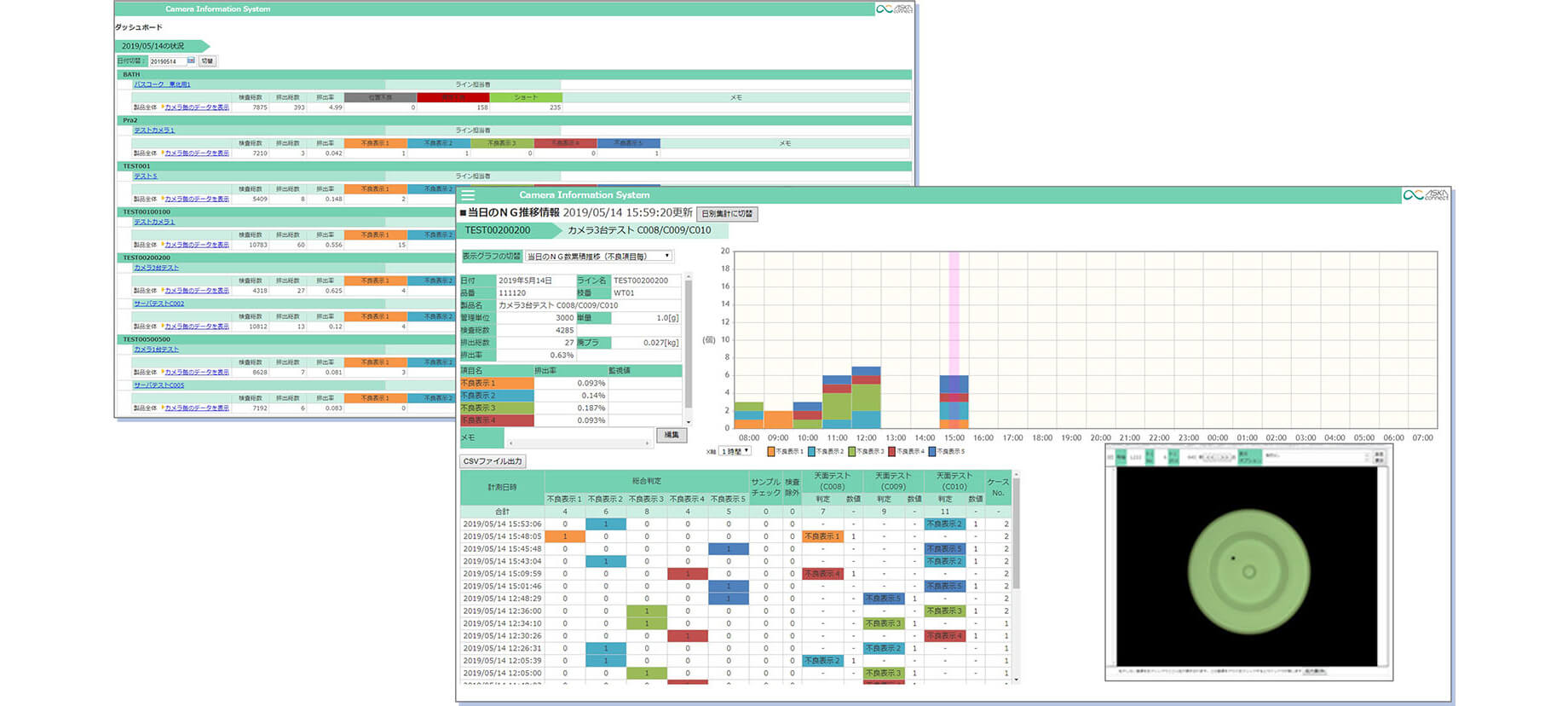This screenshot has height=706, width=1568.
Task: Click the arrow icon beside BATH camera data link
Action: [162, 107]
